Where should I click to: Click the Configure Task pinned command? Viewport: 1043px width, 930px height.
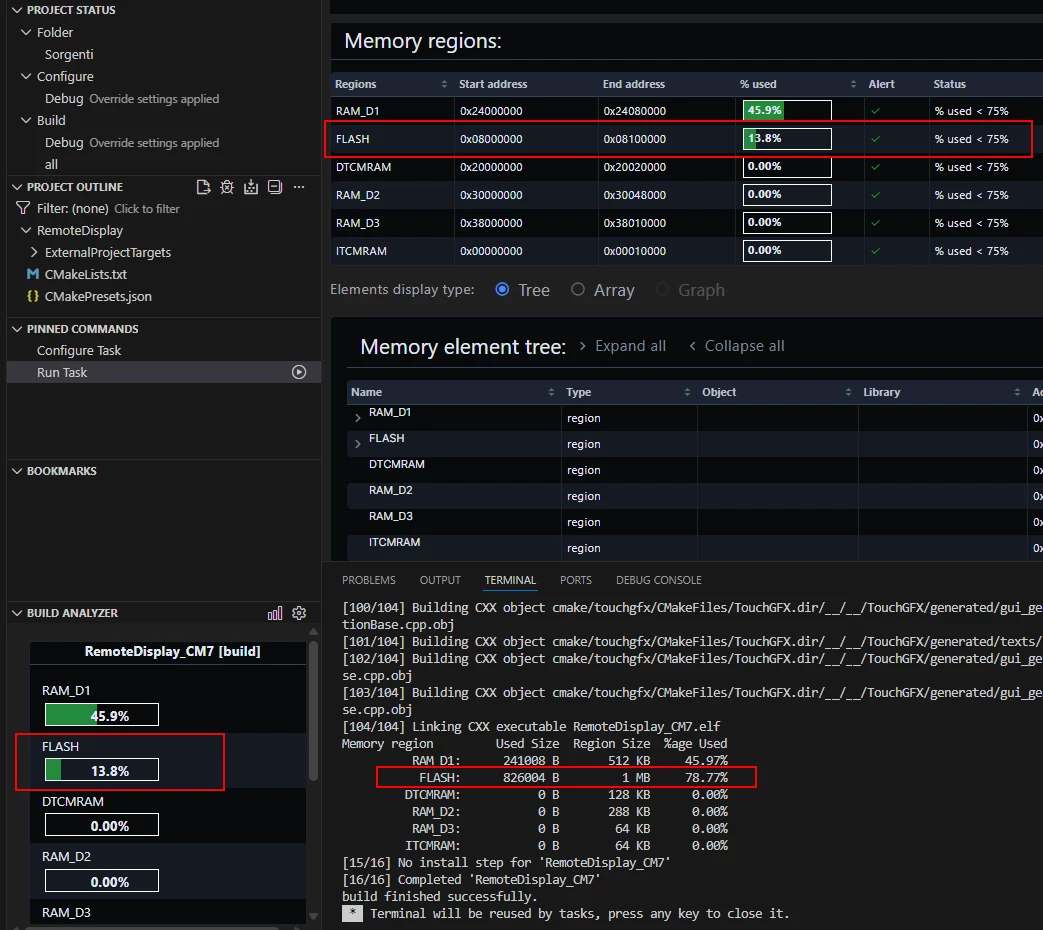pos(79,351)
